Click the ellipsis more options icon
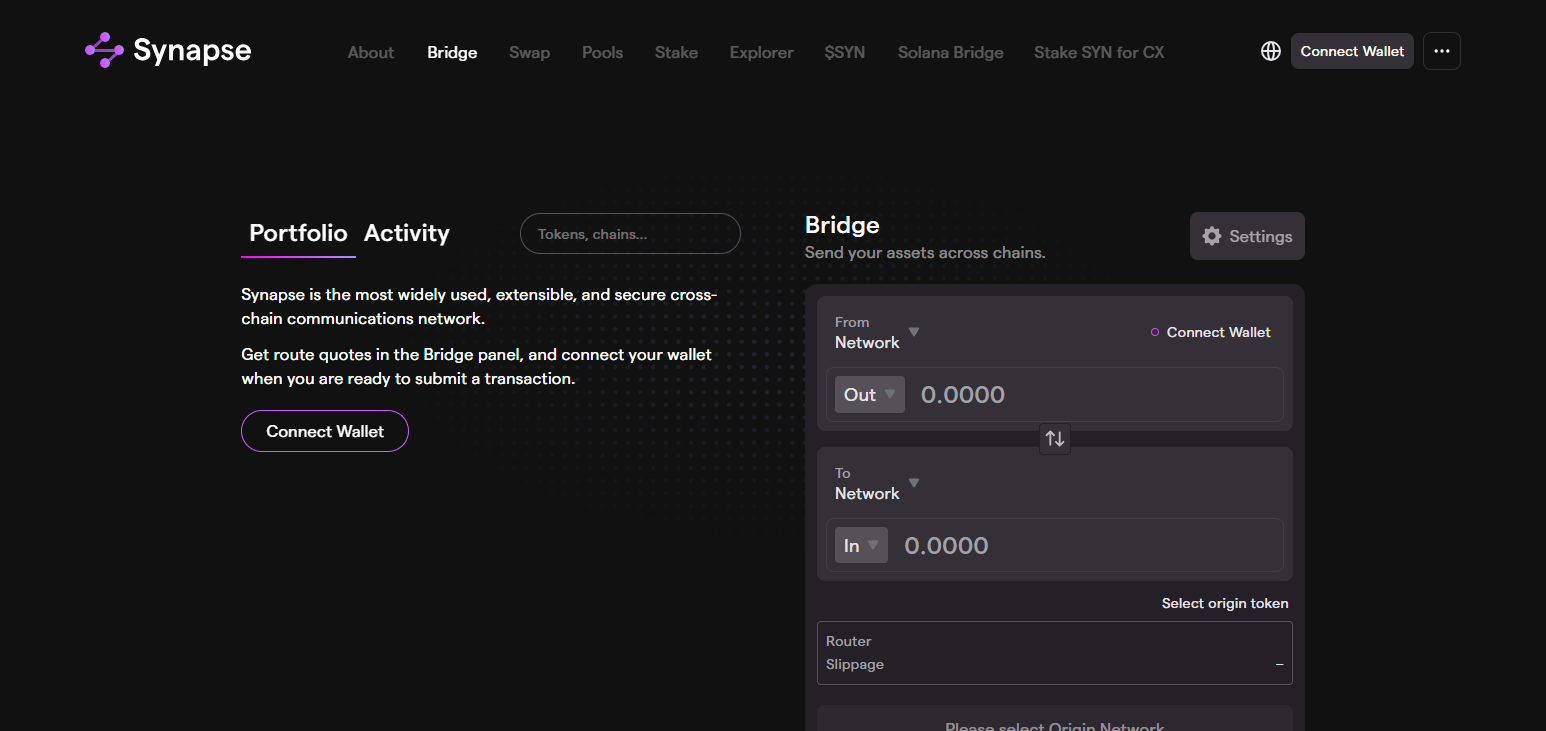 coord(1441,50)
